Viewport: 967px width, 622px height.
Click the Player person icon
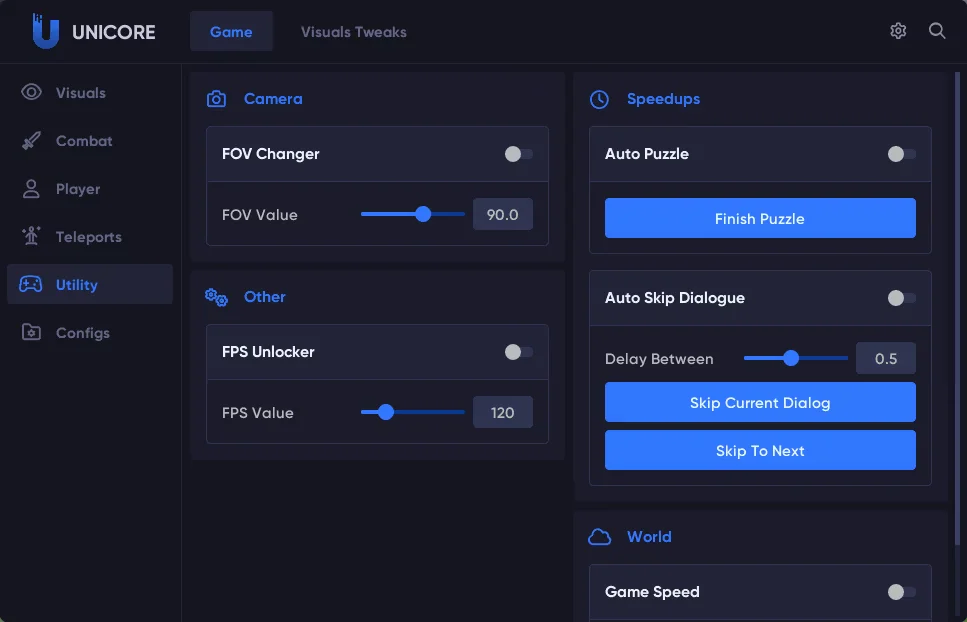tap(32, 189)
